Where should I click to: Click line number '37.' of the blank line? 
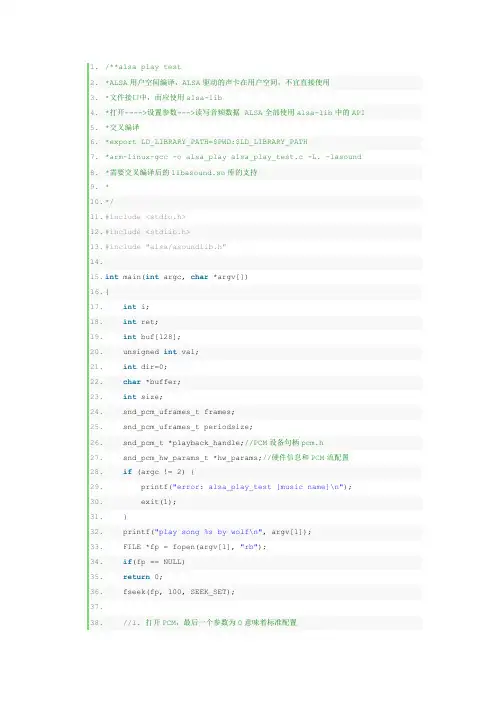96,607
